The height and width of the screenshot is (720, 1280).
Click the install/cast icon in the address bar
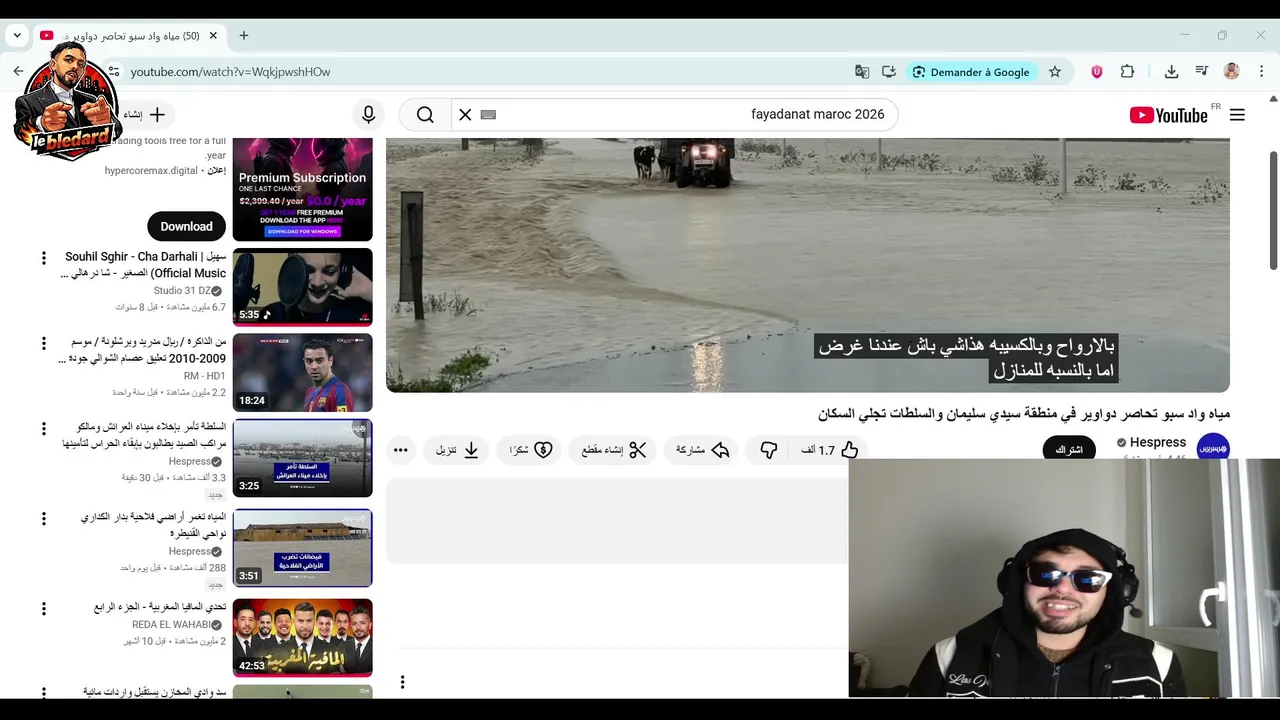point(889,72)
